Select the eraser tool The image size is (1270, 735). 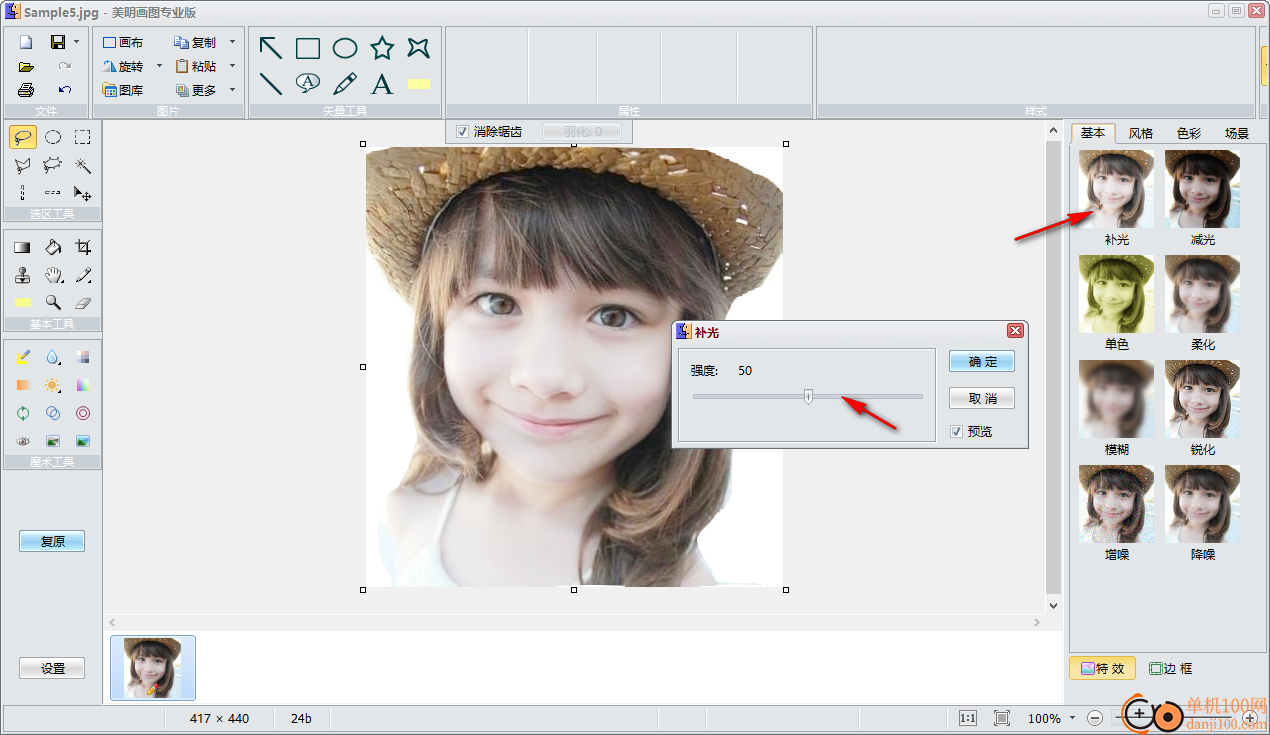point(83,302)
